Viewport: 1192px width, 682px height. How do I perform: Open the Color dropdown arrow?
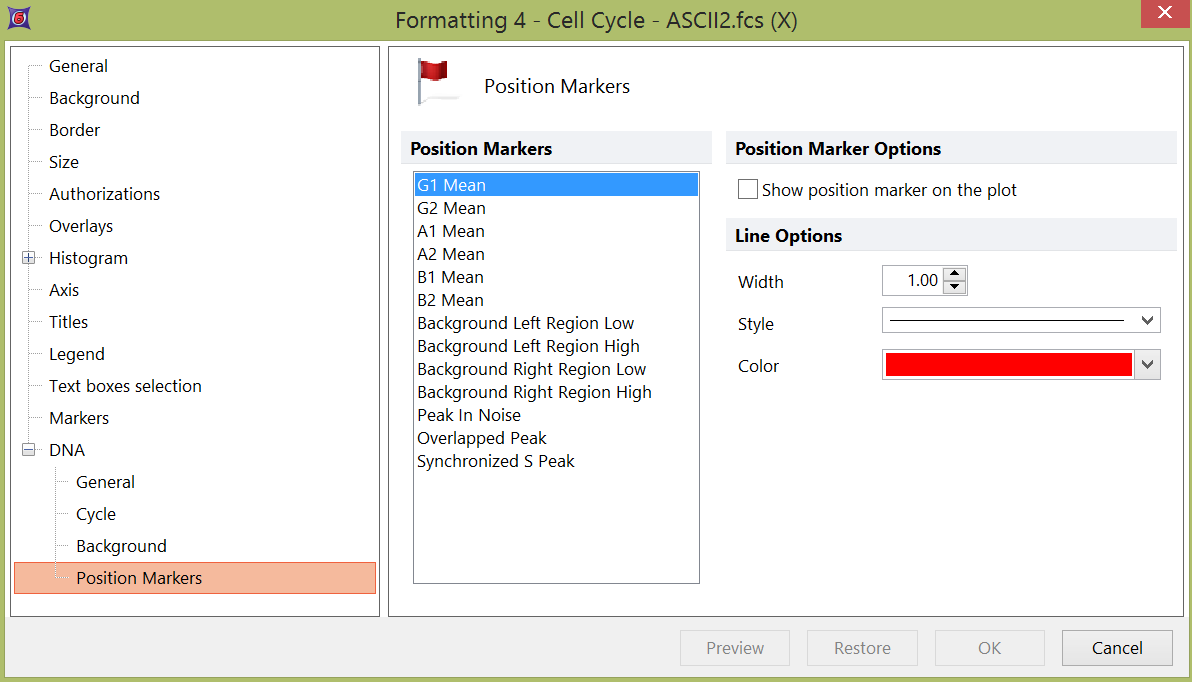click(x=1148, y=365)
